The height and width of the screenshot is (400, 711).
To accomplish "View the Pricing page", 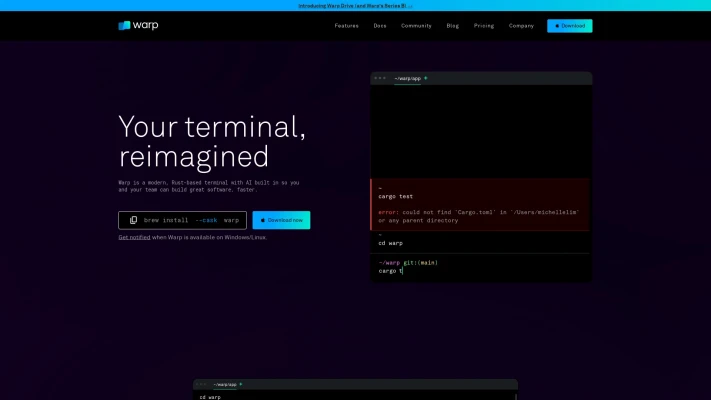I will click(484, 26).
